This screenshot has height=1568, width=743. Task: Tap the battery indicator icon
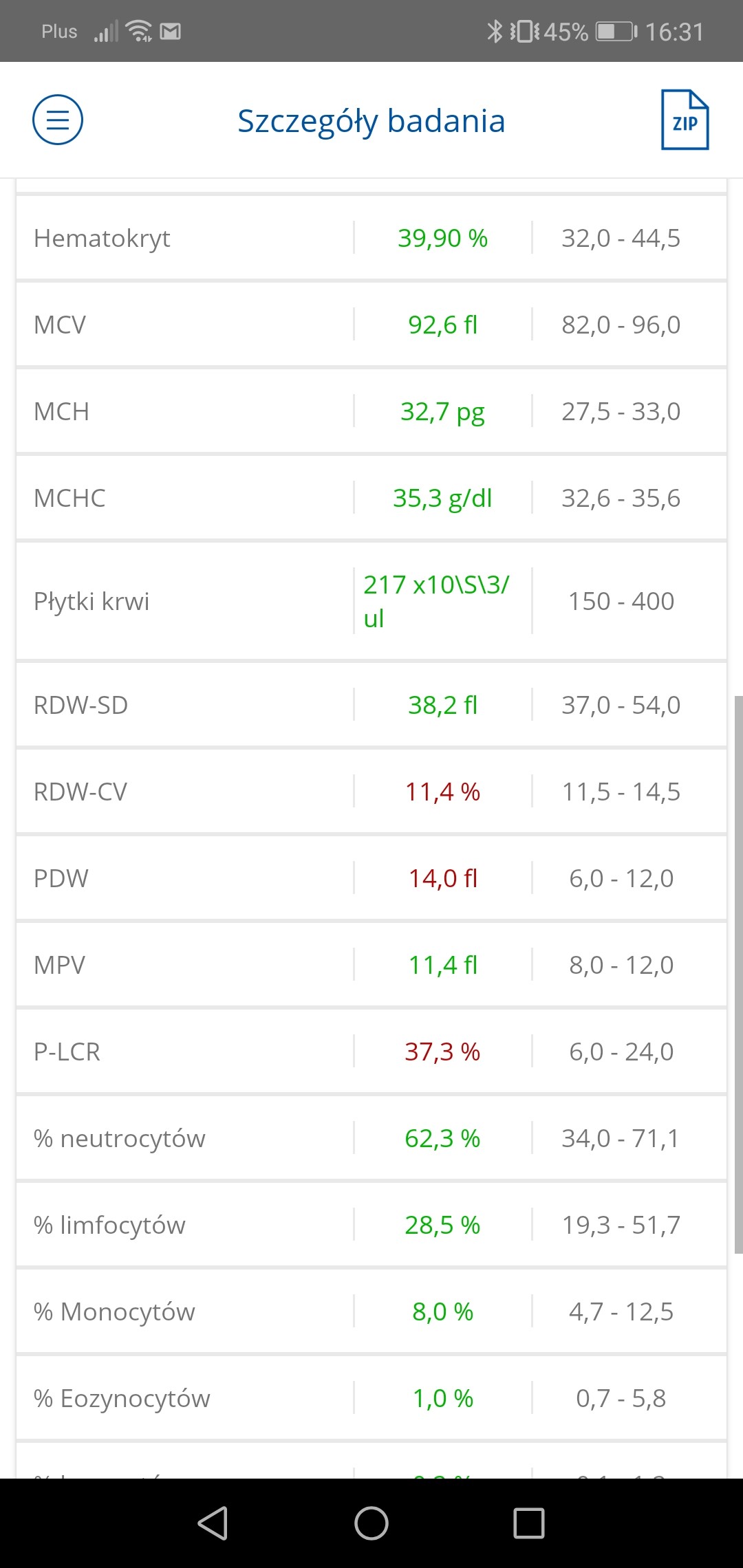(616, 32)
